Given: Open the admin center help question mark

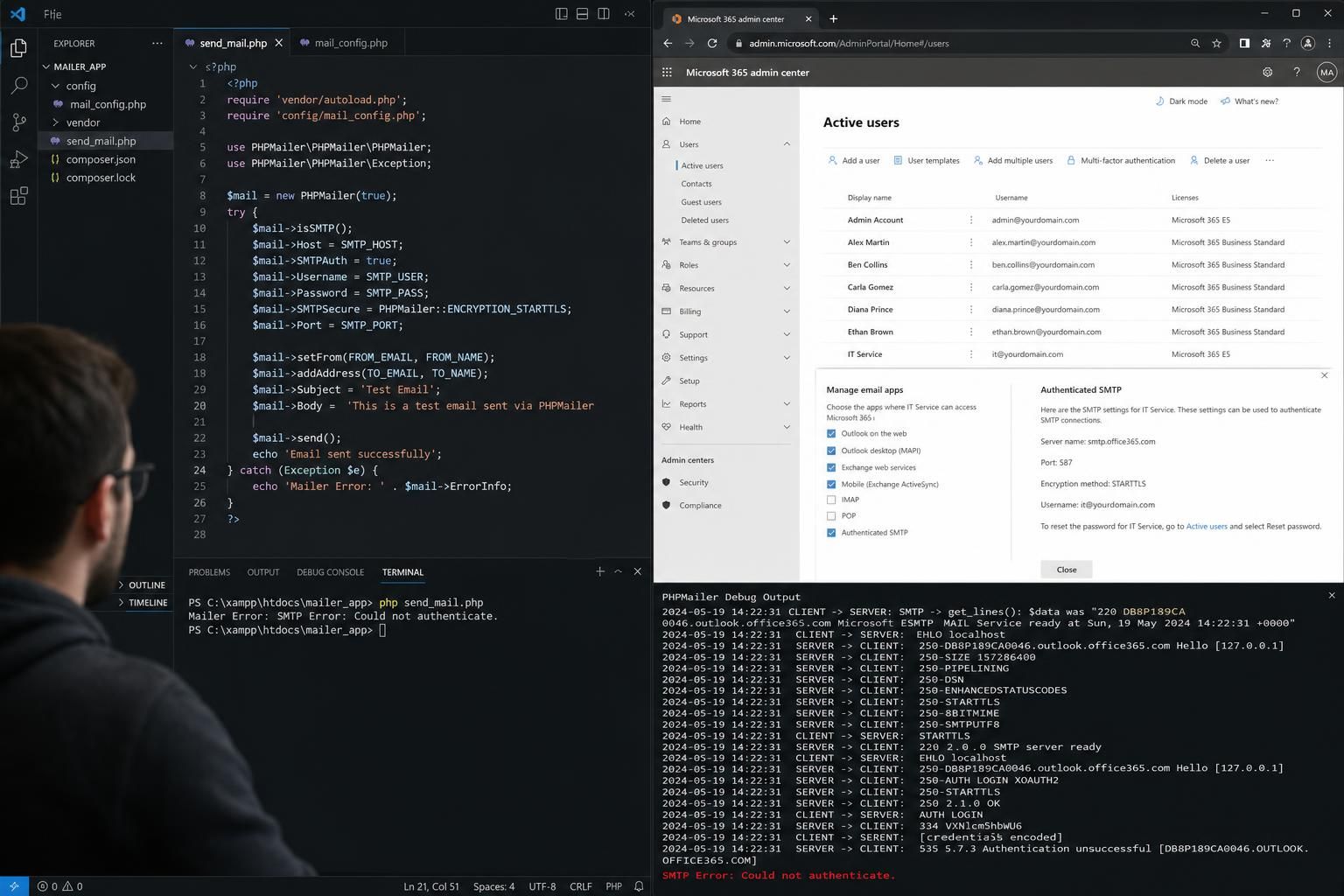Looking at the screenshot, I should pos(1297,73).
